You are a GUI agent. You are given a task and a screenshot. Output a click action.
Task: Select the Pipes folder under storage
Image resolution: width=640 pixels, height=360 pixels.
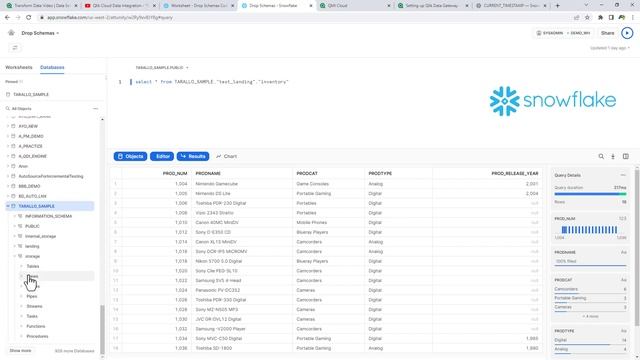(32, 296)
